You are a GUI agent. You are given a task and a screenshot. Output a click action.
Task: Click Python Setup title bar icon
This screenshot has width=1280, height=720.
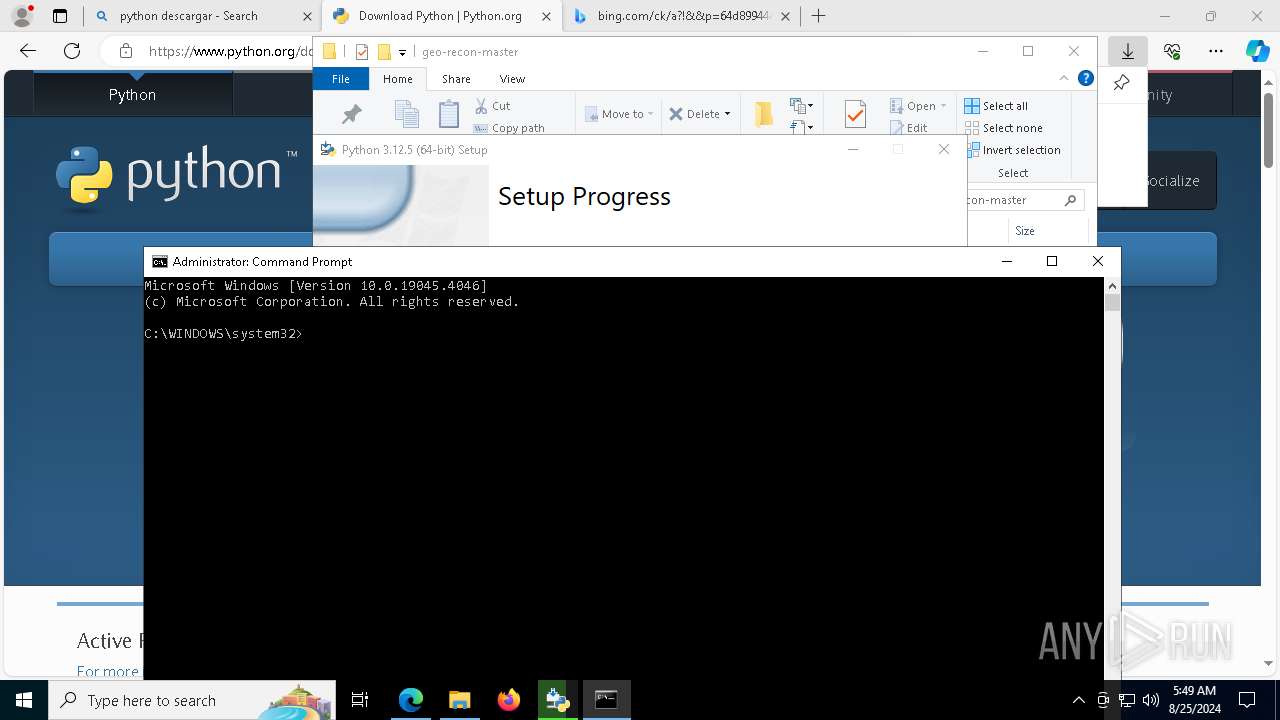coord(327,149)
